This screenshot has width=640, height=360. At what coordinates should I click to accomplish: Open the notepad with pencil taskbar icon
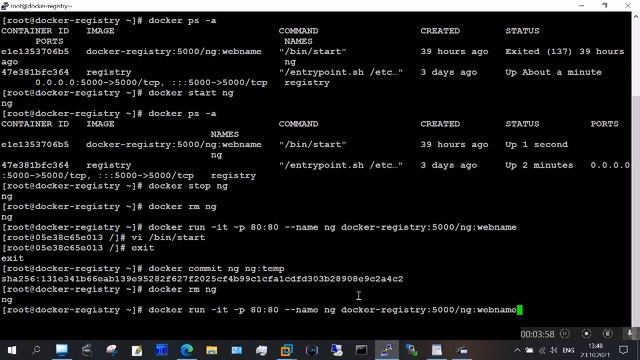coord(137,350)
